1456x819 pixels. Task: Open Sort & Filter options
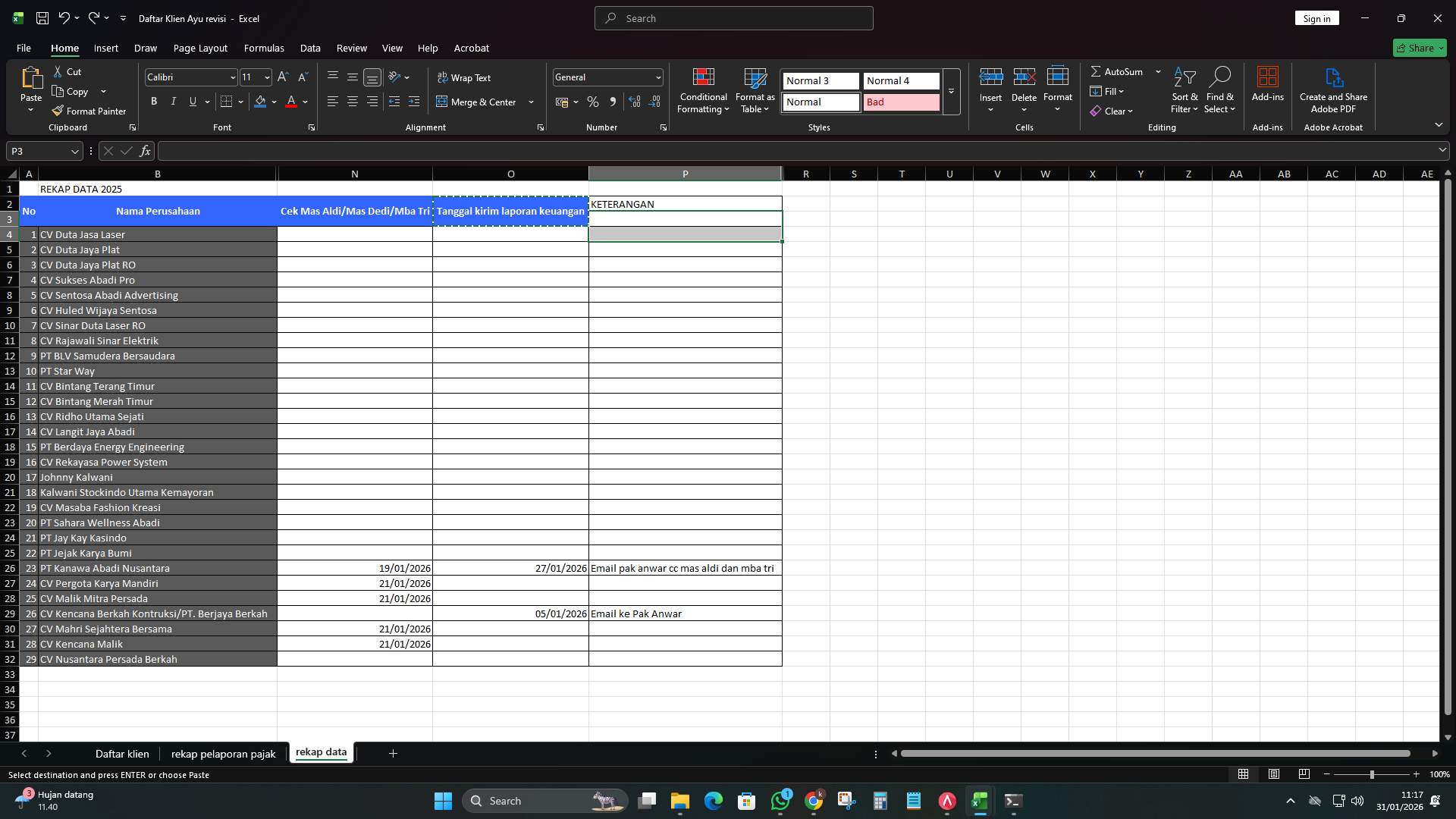[x=1184, y=91]
